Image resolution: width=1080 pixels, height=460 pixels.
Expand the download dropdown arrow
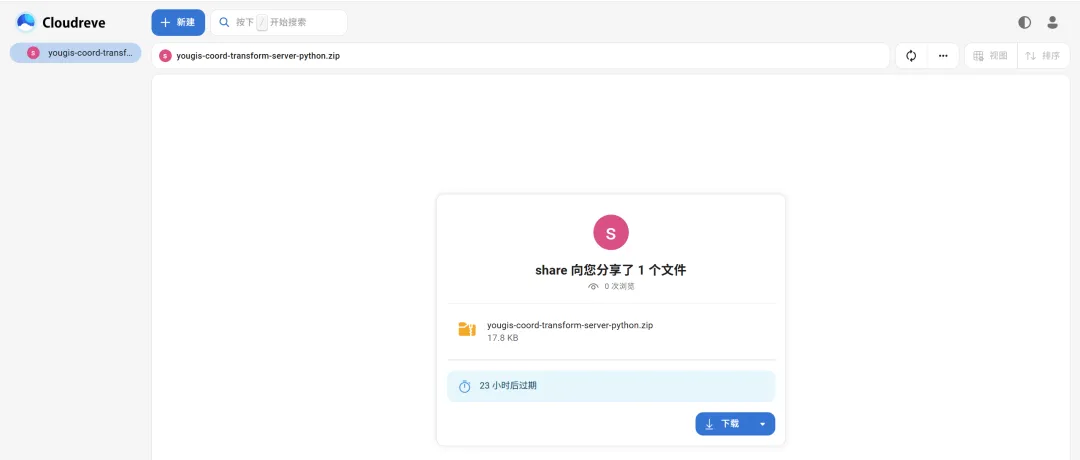pos(762,424)
